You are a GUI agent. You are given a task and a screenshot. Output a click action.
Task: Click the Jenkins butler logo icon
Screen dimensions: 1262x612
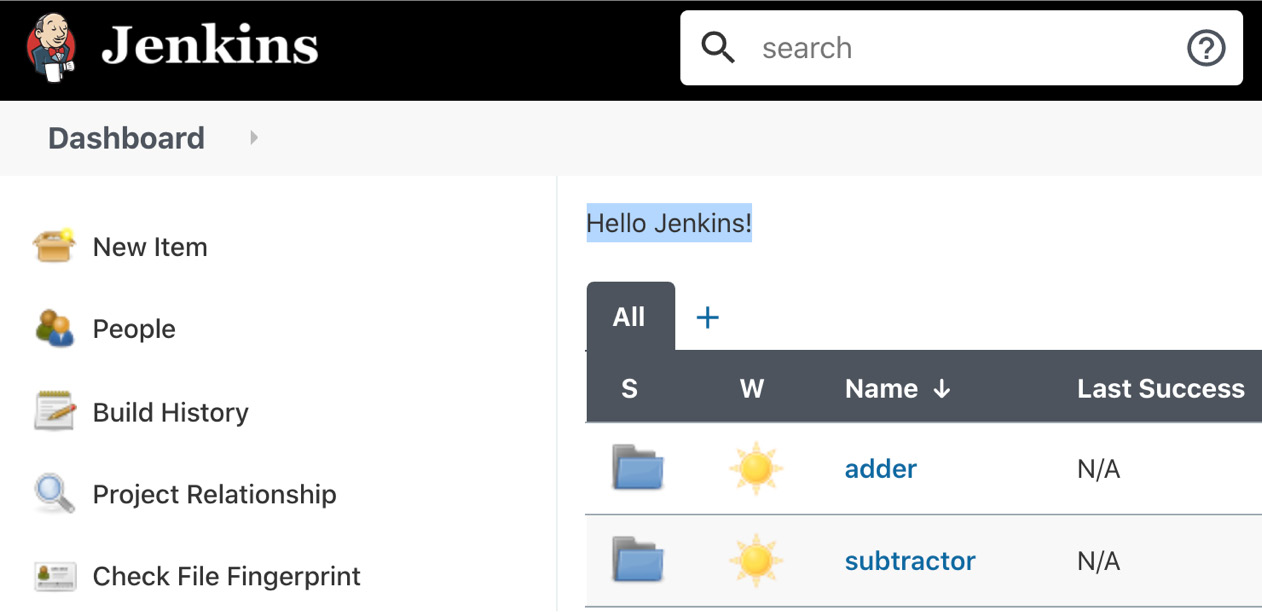[53, 47]
